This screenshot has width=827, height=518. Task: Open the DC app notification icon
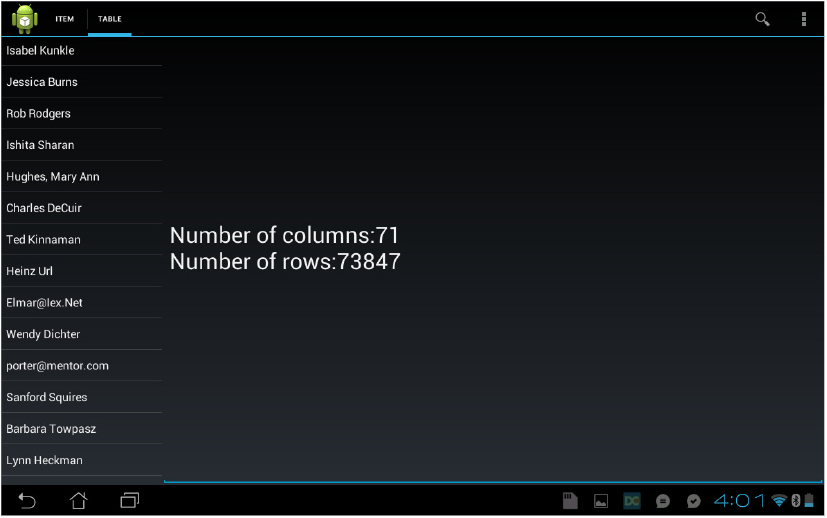tap(632, 501)
